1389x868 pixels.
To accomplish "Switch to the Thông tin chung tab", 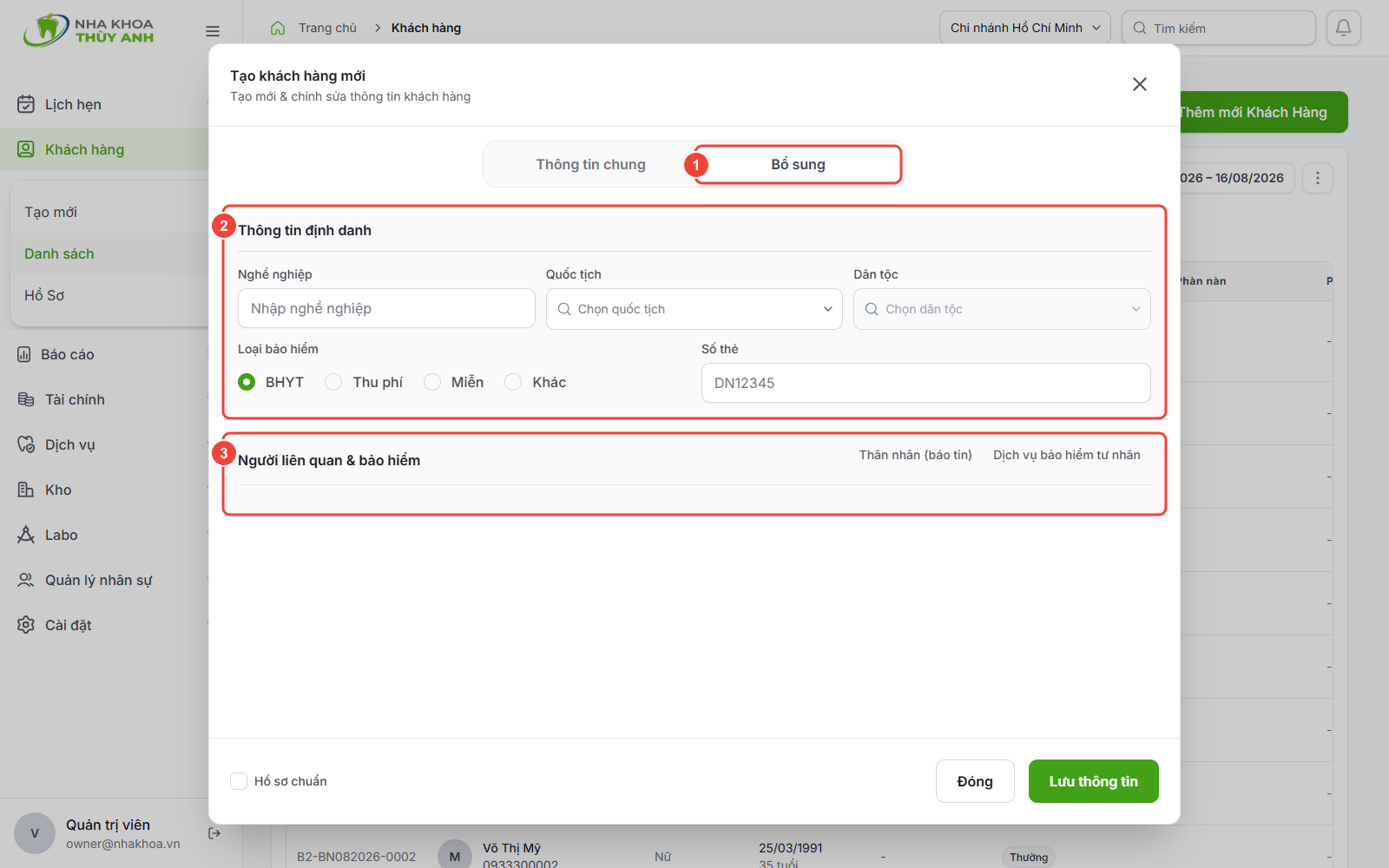I will click(590, 164).
